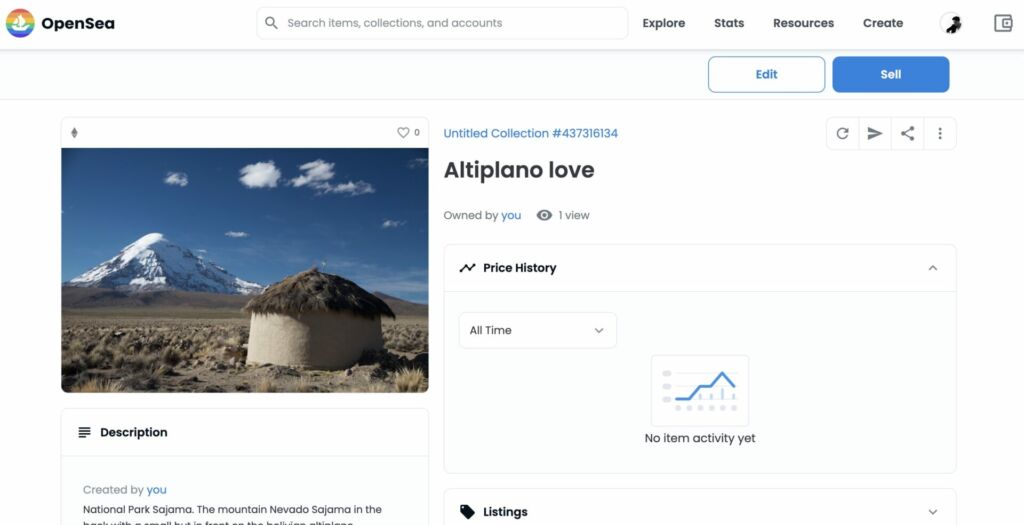Collapse the Price History section
This screenshot has width=1024, height=525.
tap(932, 268)
